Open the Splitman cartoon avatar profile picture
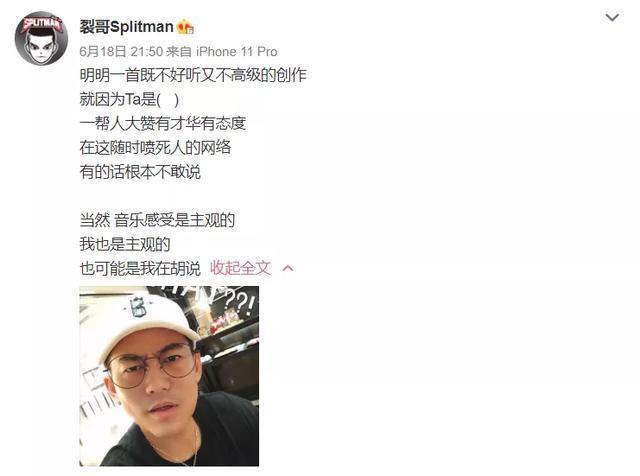Screen dimensions: 640x476 click(41, 38)
